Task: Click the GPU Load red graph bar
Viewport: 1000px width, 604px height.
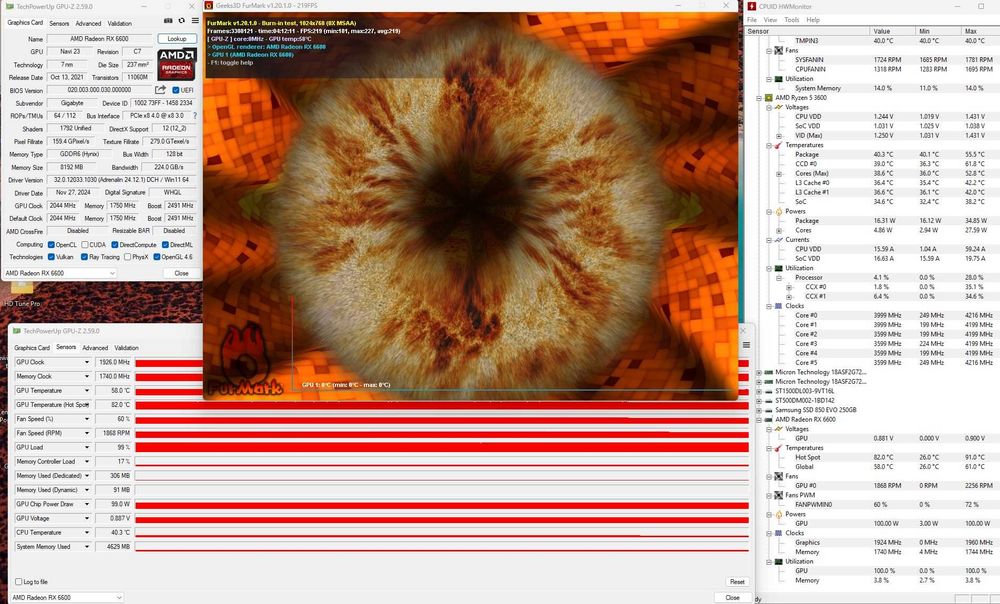Action: (x=441, y=448)
